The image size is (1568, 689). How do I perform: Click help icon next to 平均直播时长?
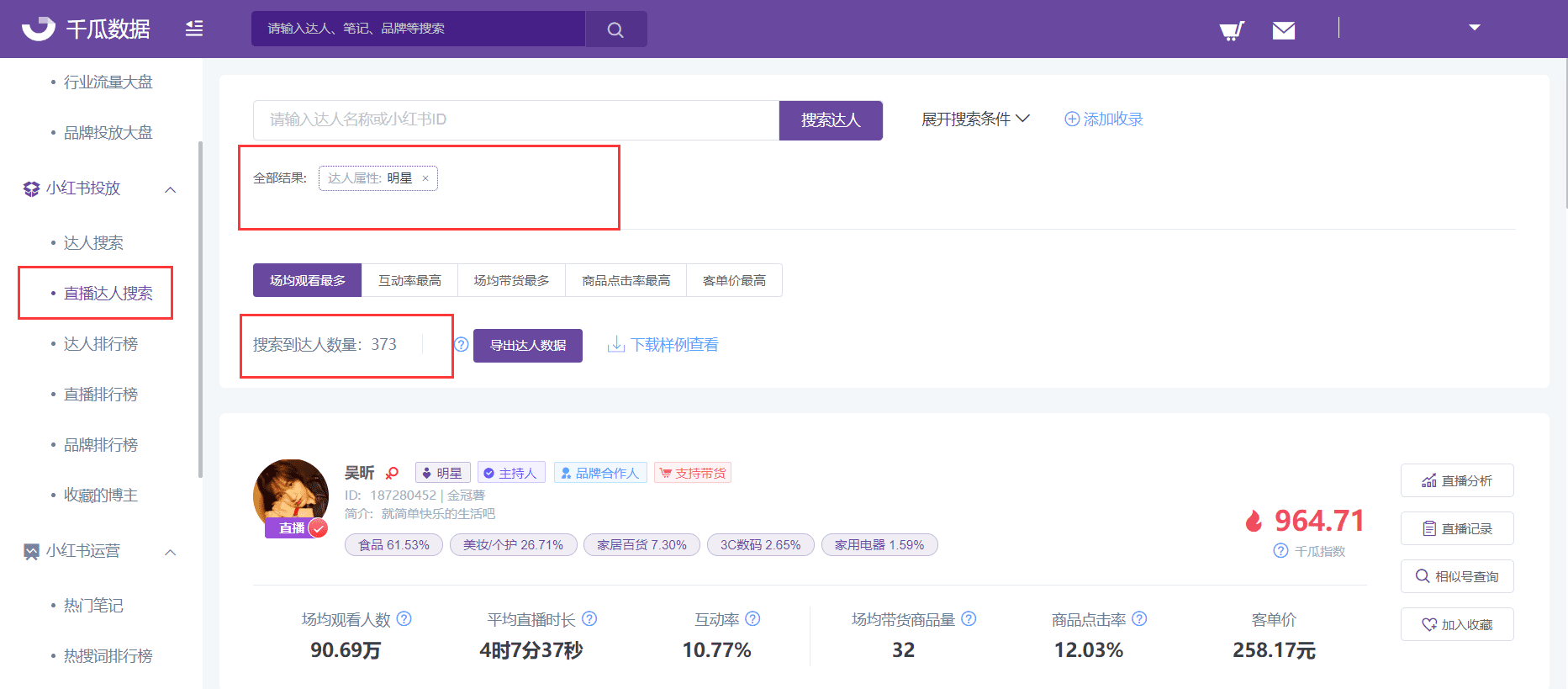coord(589,619)
